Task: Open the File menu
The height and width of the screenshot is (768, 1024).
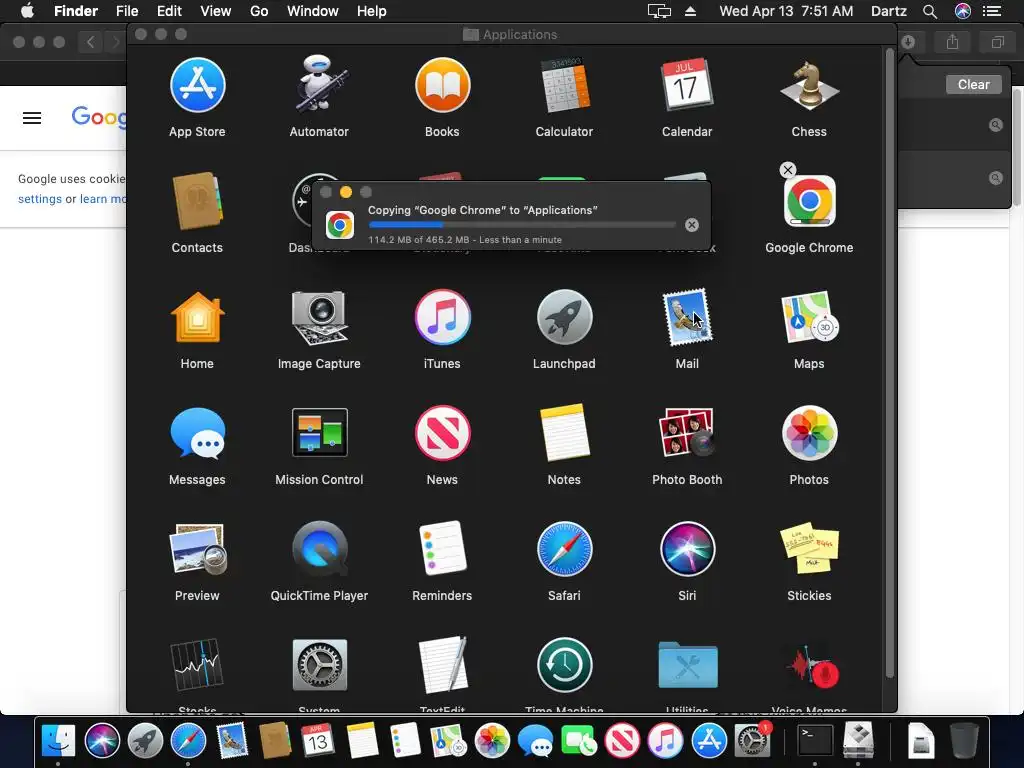Action: click(x=127, y=11)
